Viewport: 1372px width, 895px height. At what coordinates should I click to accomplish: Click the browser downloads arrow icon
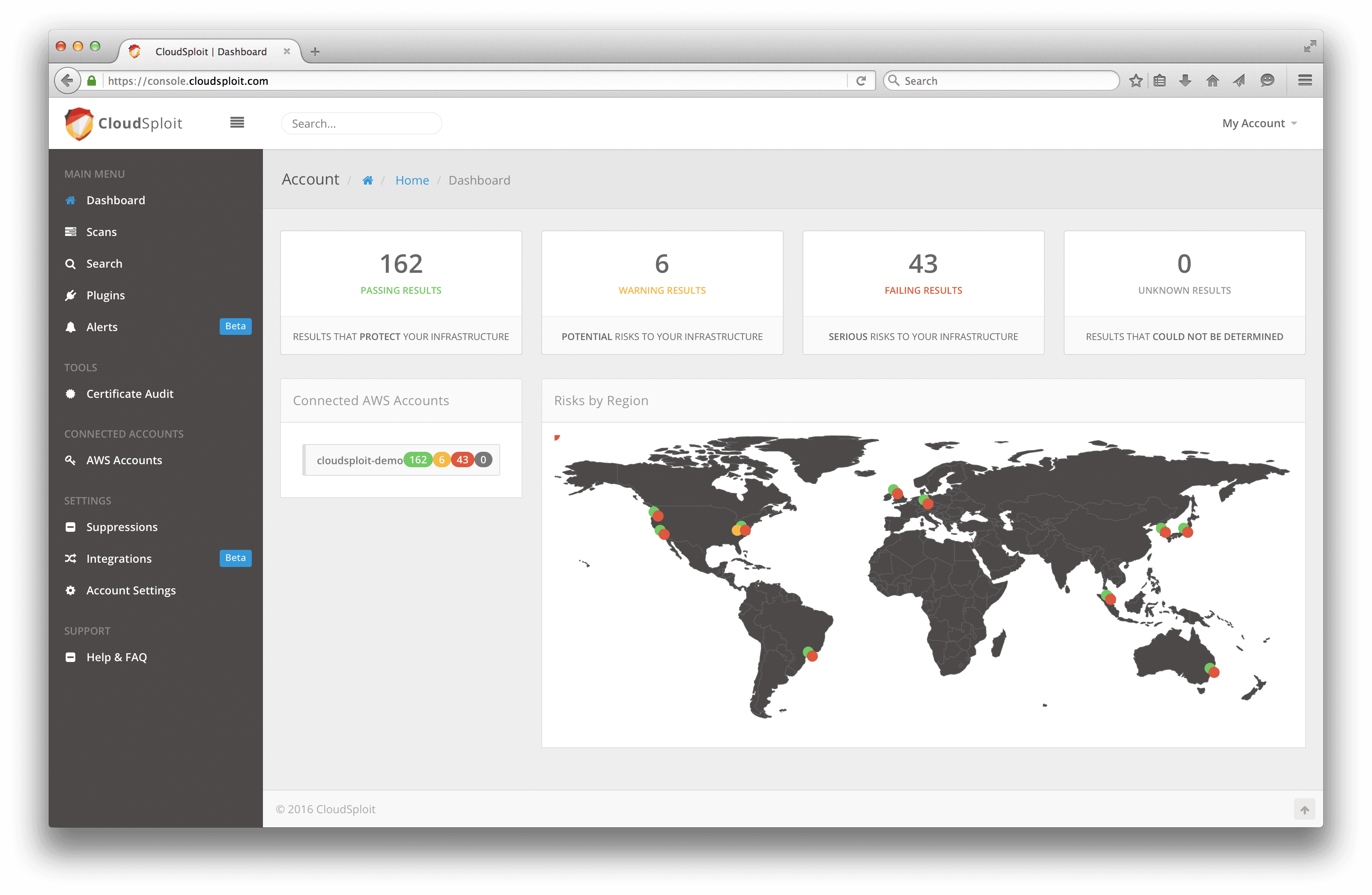(1185, 81)
